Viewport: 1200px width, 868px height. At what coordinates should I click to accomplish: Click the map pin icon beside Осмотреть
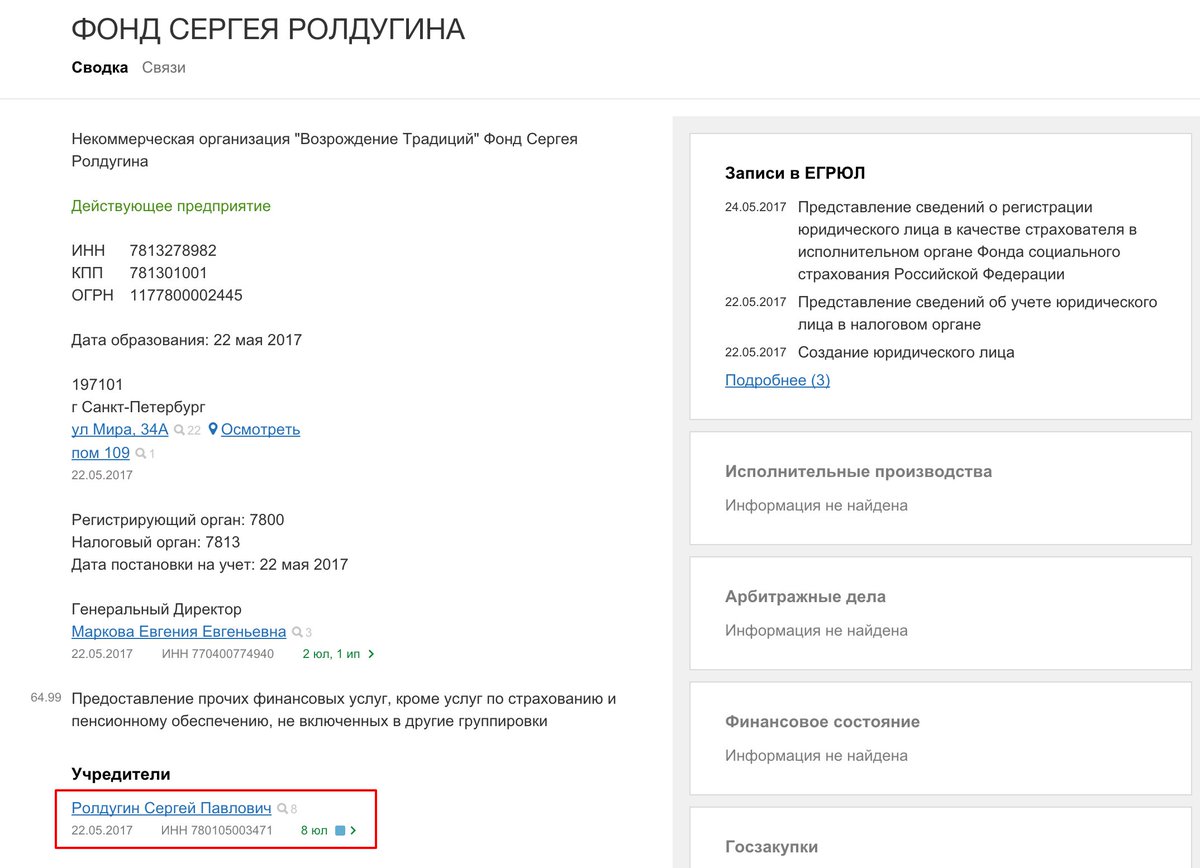(x=213, y=429)
